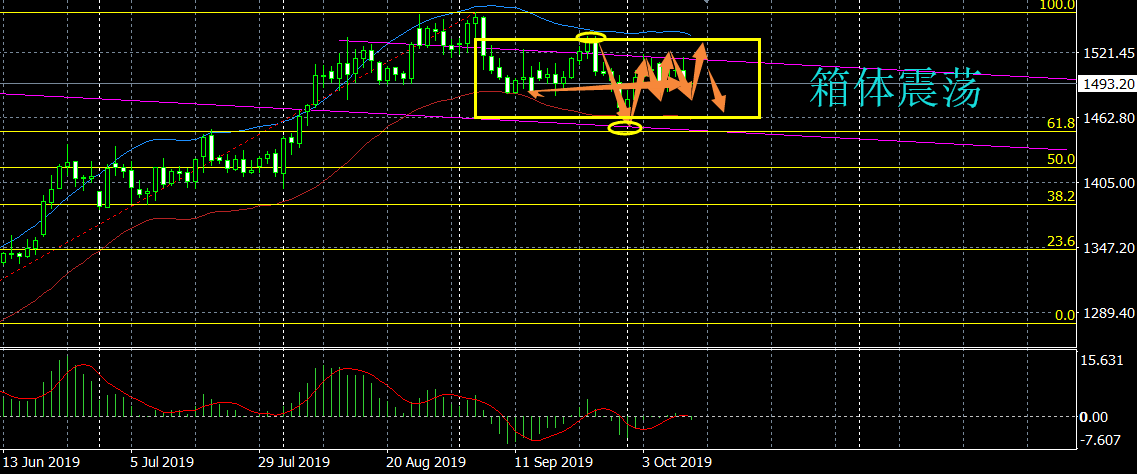Click the 13 Jun 2019 date label
Viewport: 1137px width, 474px height.
click(x=41, y=462)
